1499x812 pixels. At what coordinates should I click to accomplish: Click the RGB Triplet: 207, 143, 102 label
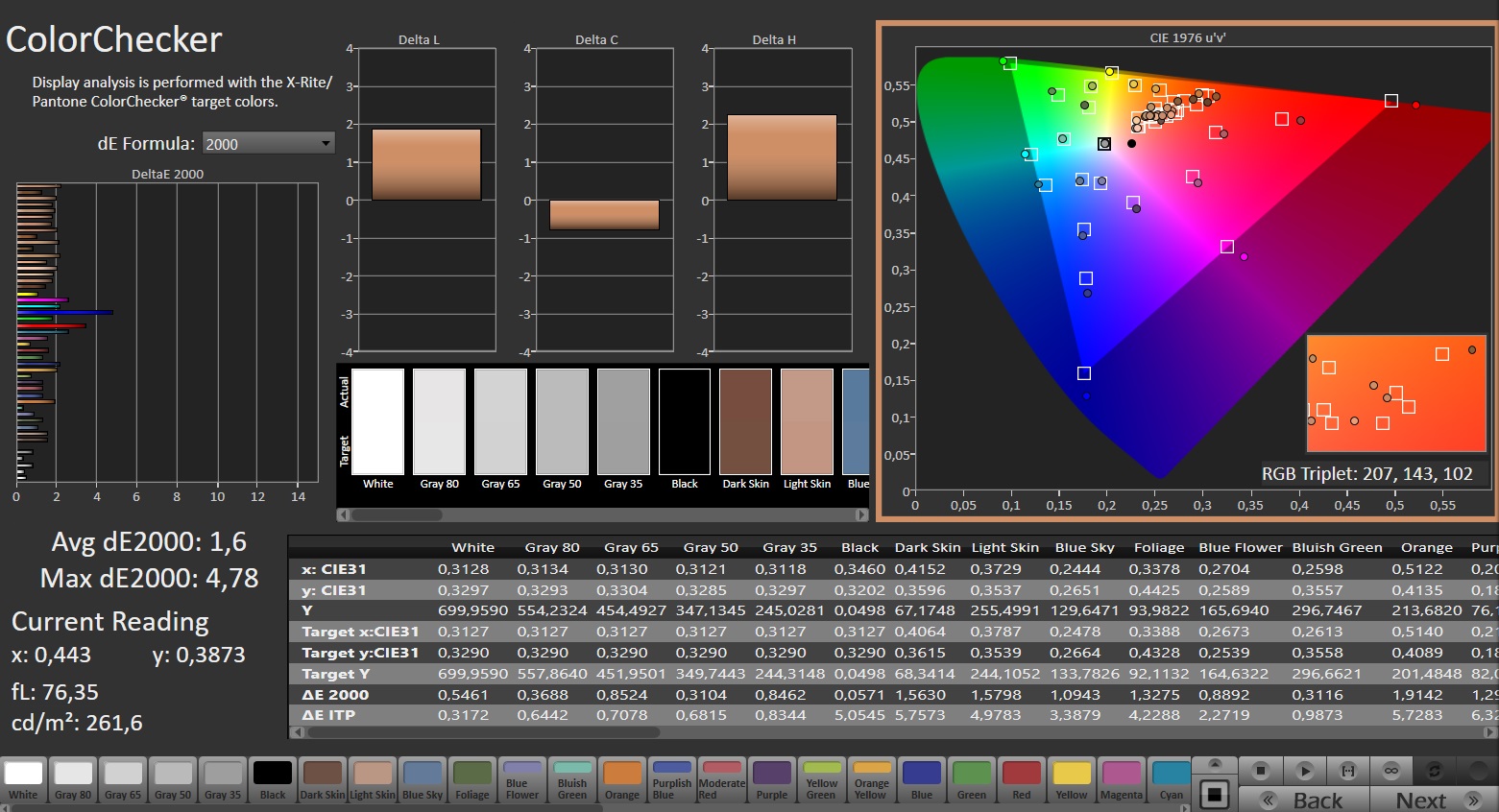click(x=1366, y=474)
